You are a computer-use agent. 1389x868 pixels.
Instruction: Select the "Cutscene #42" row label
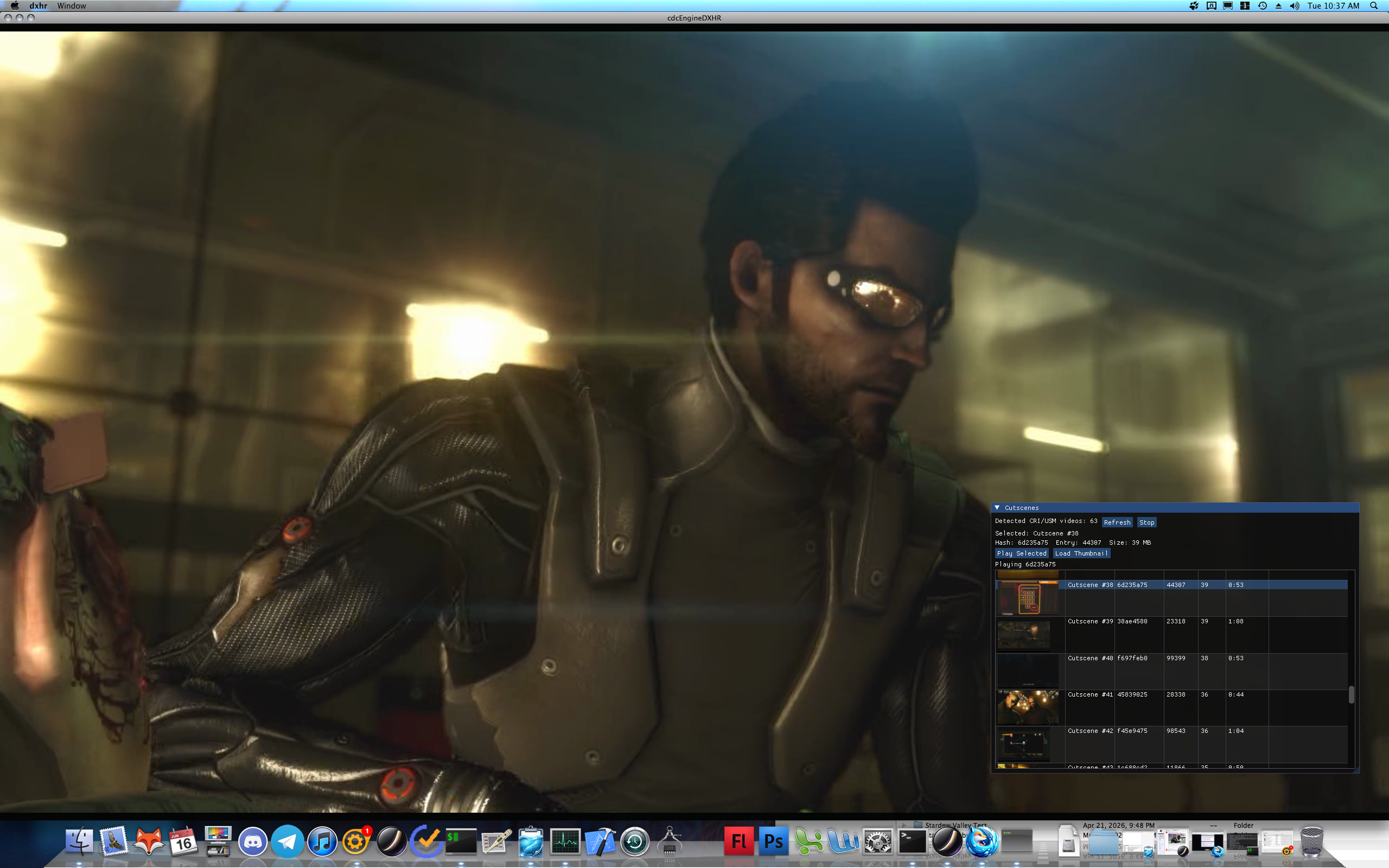(x=1090, y=731)
